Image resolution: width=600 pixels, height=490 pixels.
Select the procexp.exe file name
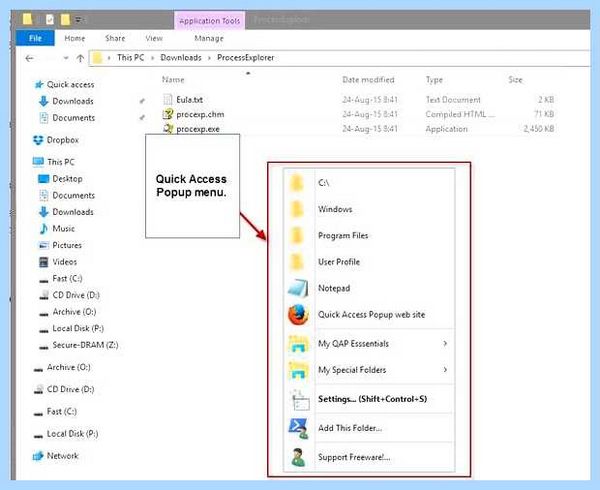198,129
